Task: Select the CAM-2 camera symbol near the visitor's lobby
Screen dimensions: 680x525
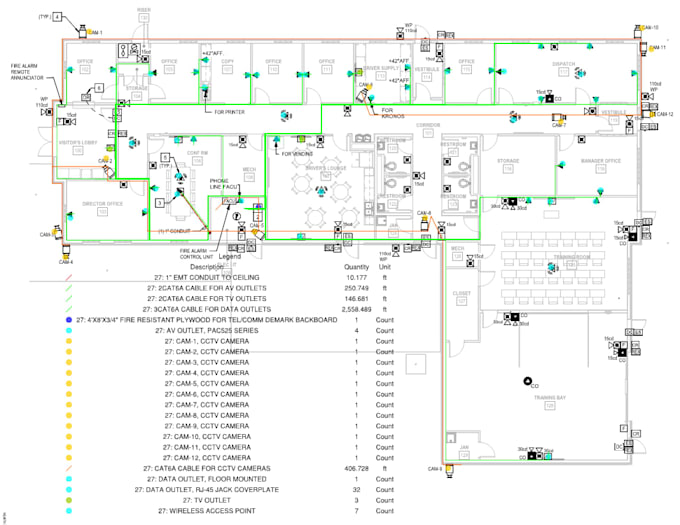Action: (108, 171)
